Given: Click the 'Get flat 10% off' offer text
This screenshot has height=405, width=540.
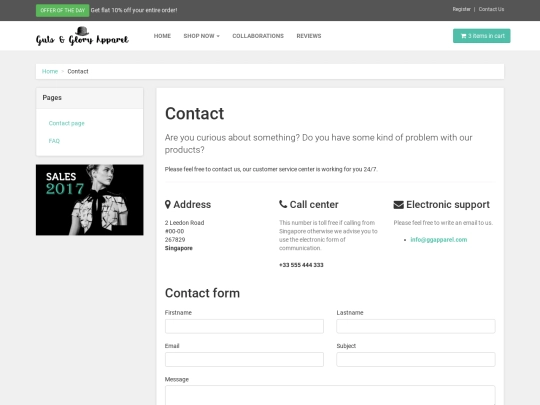Looking at the screenshot, I should 134,10.
